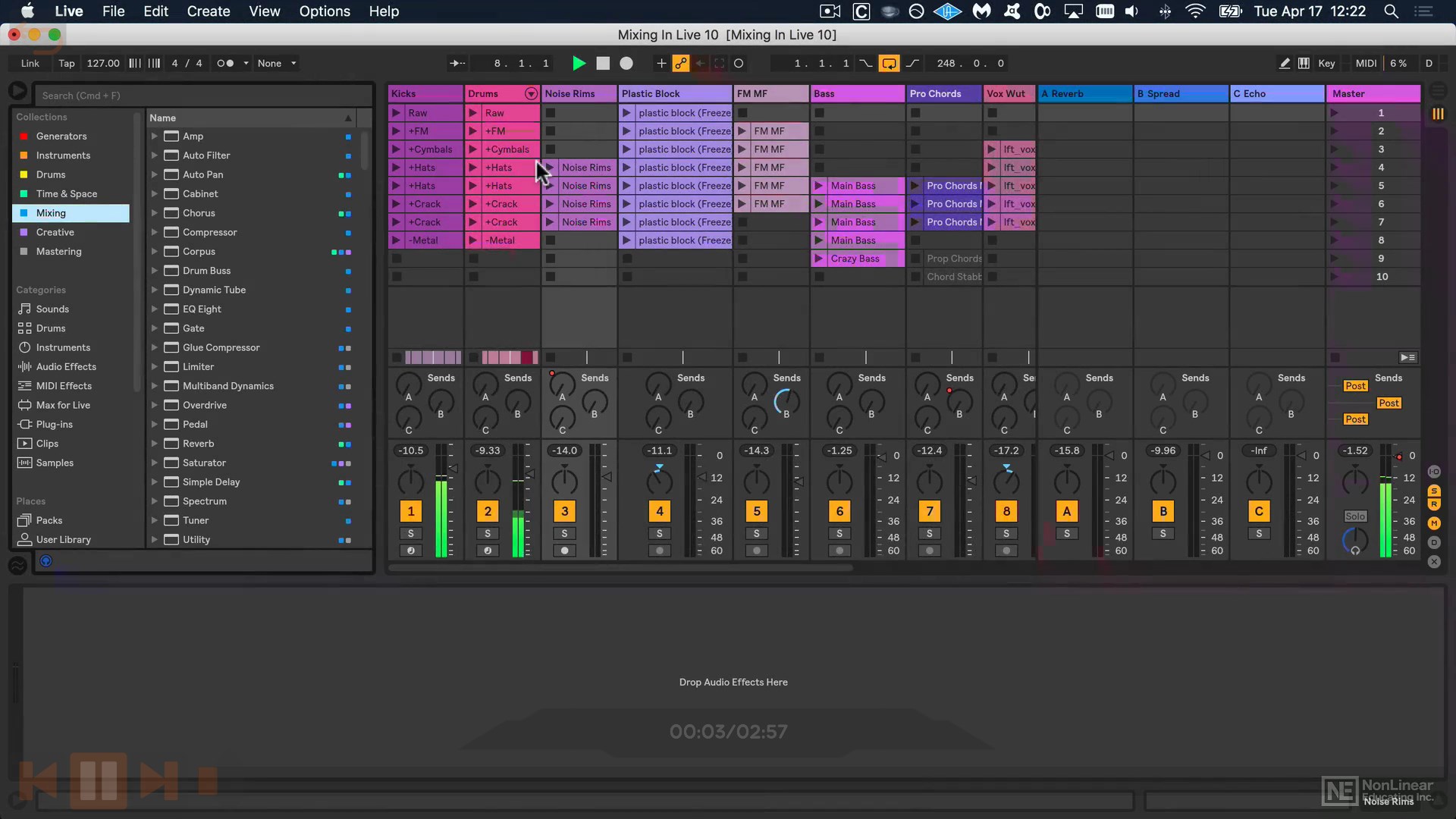Click the Master preview volume knob
The height and width of the screenshot is (819, 1456).
point(1355,541)
